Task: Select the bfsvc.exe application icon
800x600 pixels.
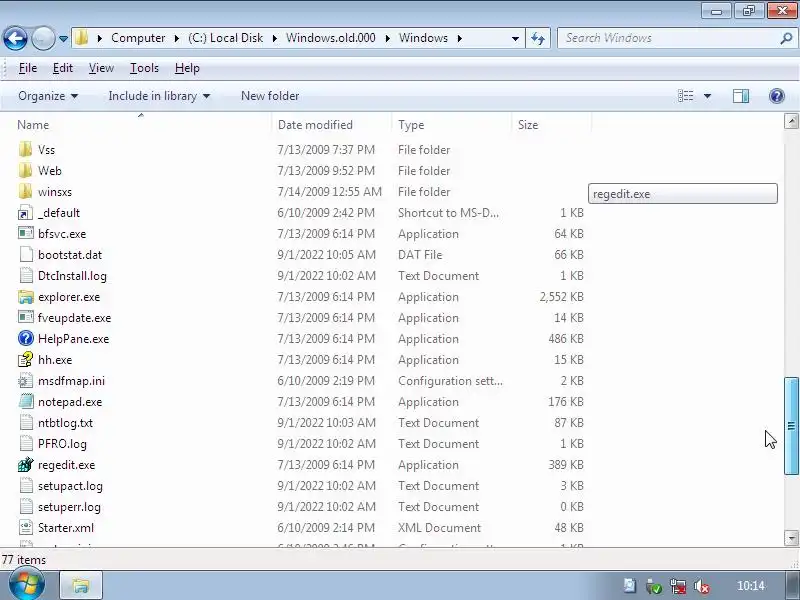Action: [x=26, y=234]
